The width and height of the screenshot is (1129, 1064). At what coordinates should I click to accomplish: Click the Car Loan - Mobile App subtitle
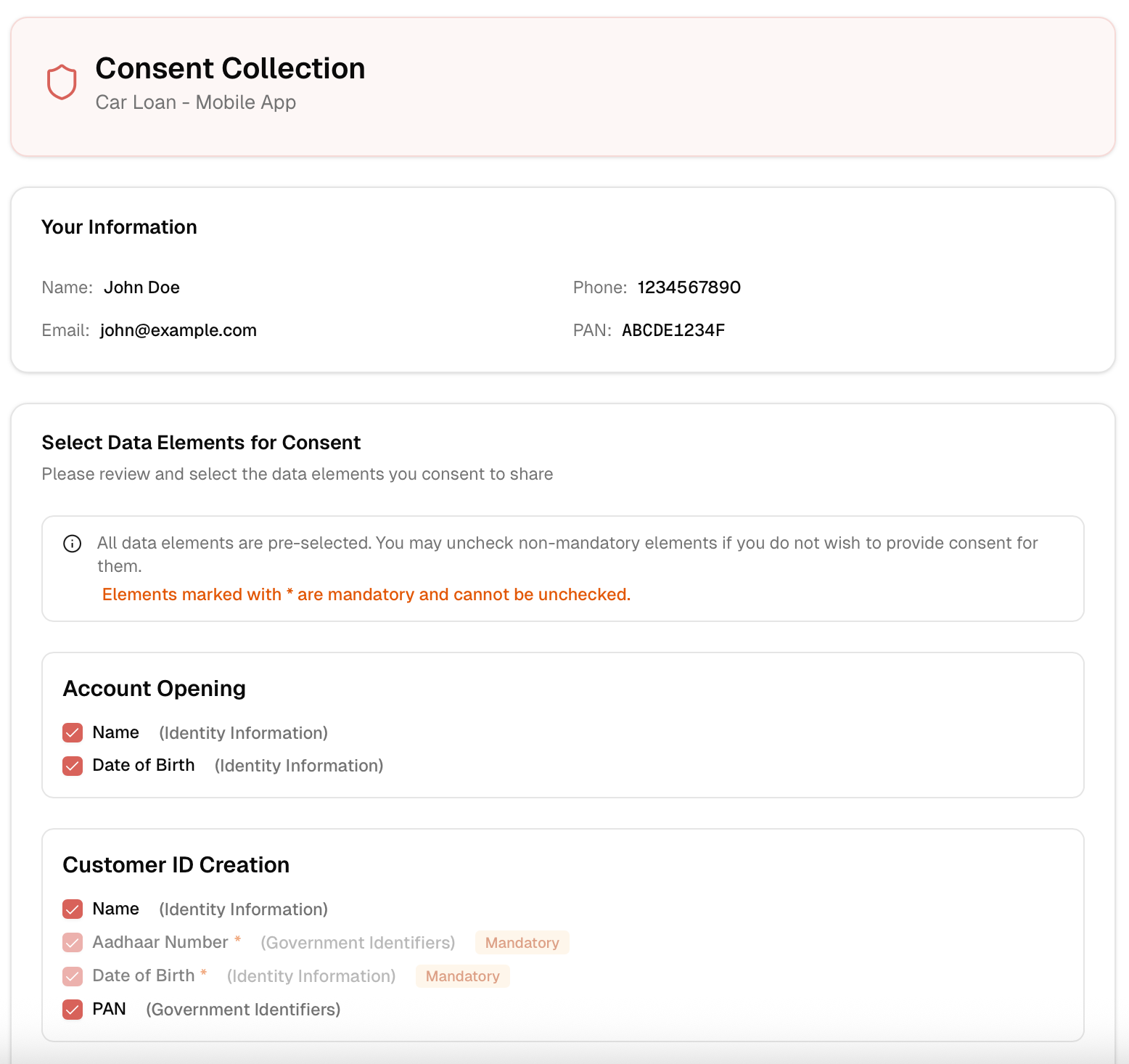pos(195,102)
